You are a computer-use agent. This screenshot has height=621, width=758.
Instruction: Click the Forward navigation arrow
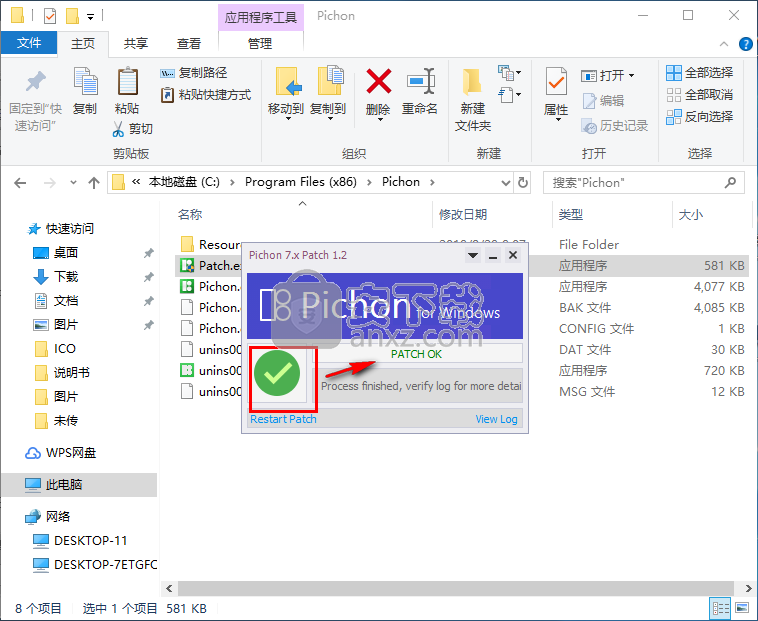pos(49,183)
